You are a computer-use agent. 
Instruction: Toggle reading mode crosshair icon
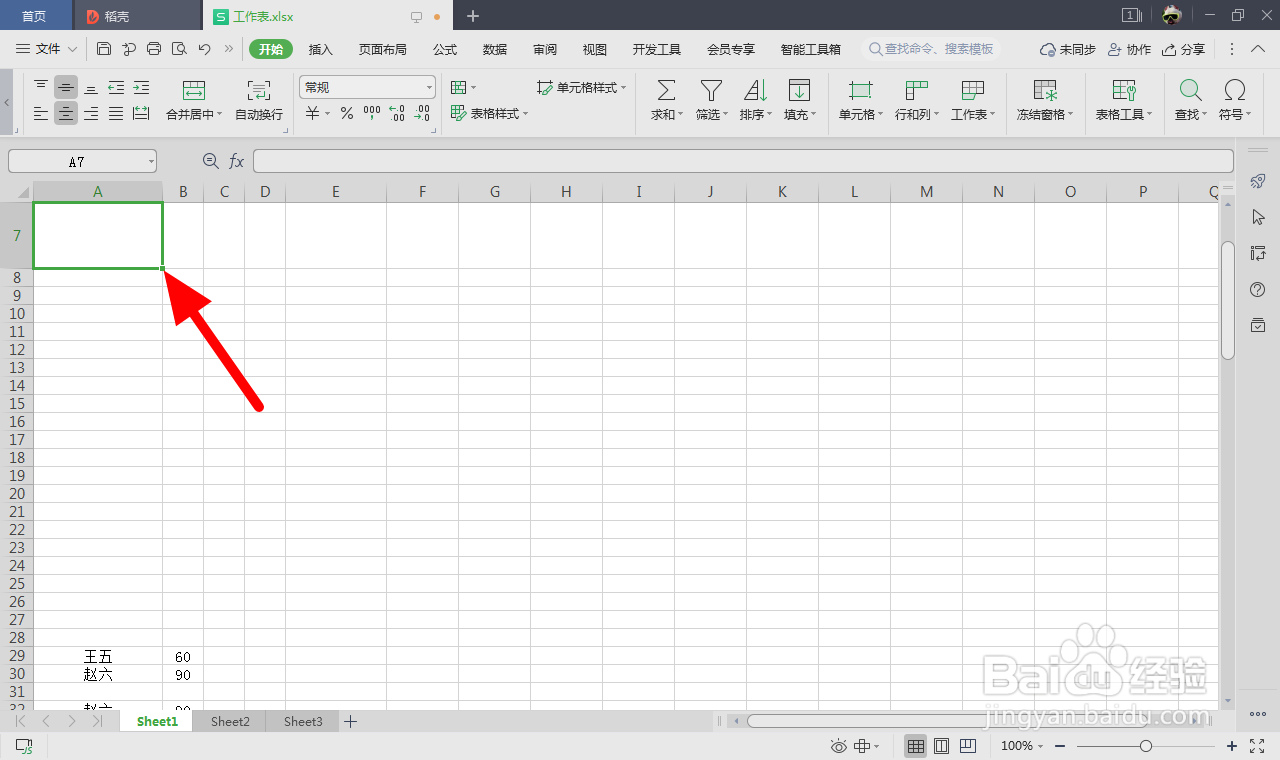click(x=862, y=746)
